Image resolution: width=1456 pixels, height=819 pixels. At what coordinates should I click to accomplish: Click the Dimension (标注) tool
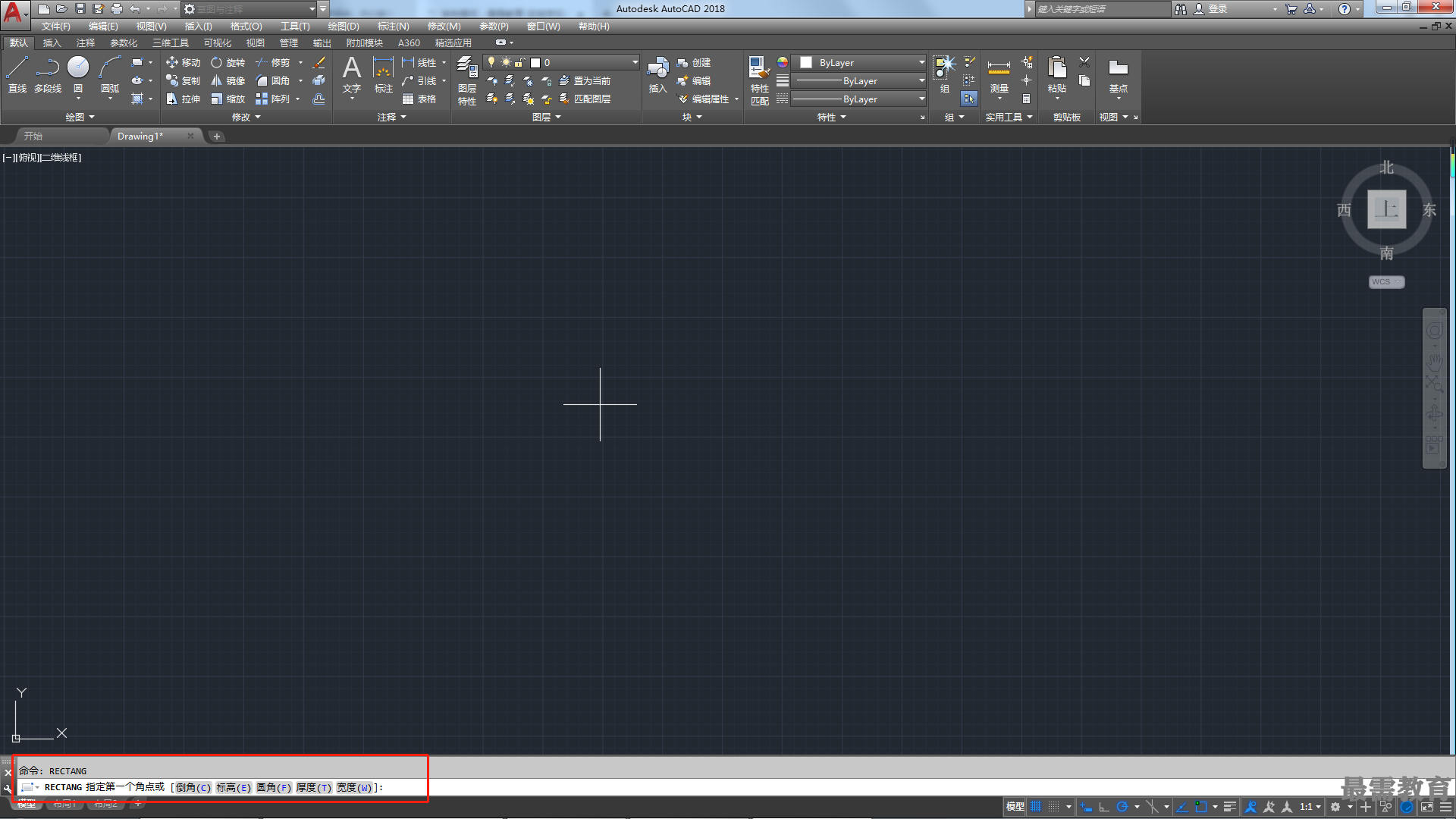pos(384,74)
